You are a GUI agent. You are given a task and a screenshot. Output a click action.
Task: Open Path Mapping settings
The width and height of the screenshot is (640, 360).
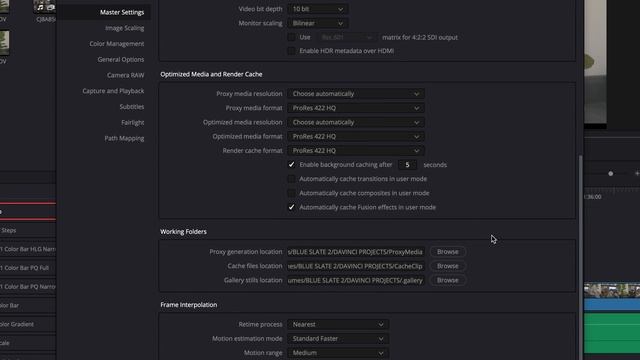[x=124, y=138]
